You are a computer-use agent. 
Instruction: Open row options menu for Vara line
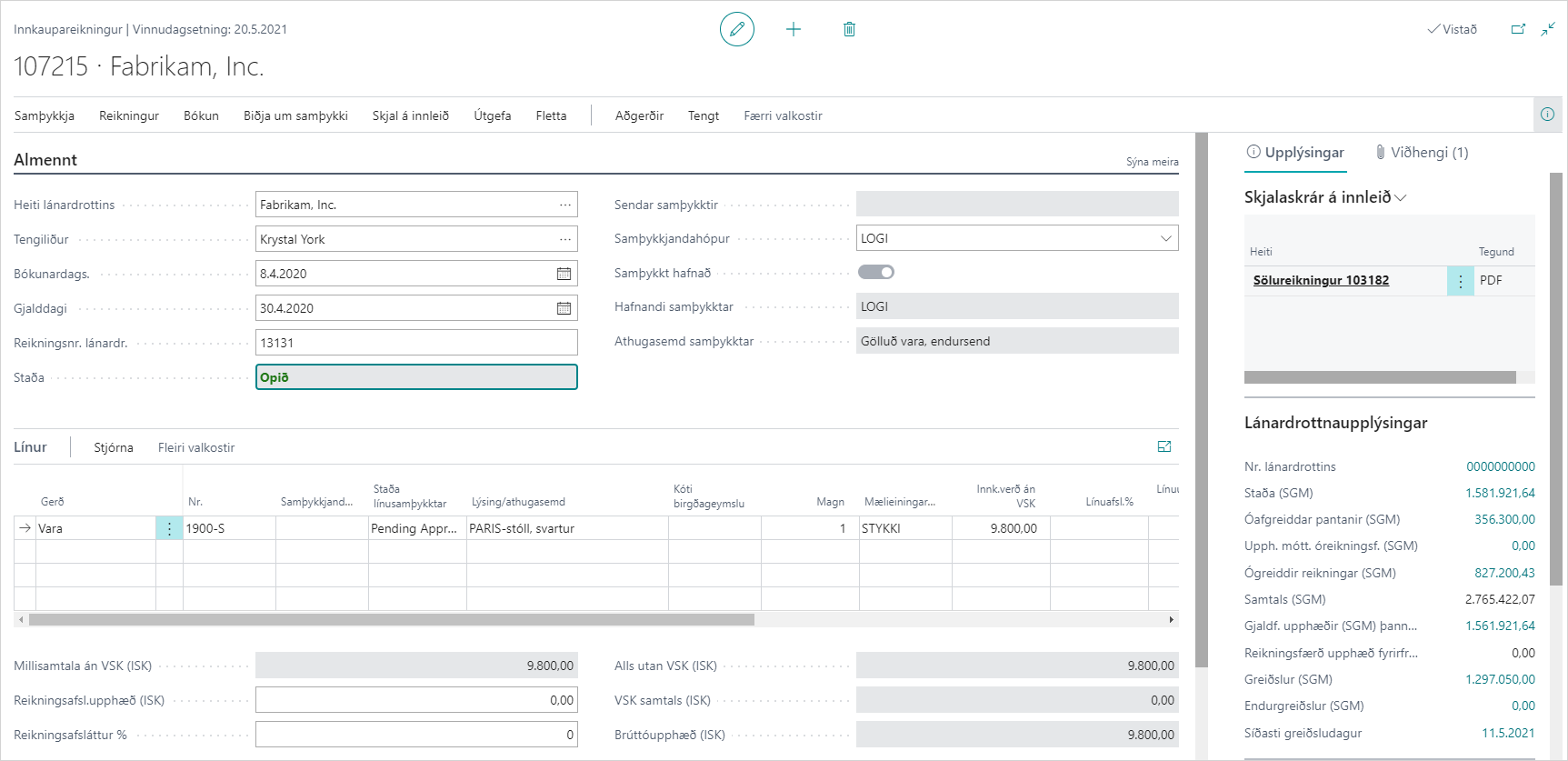coord(169,528)
